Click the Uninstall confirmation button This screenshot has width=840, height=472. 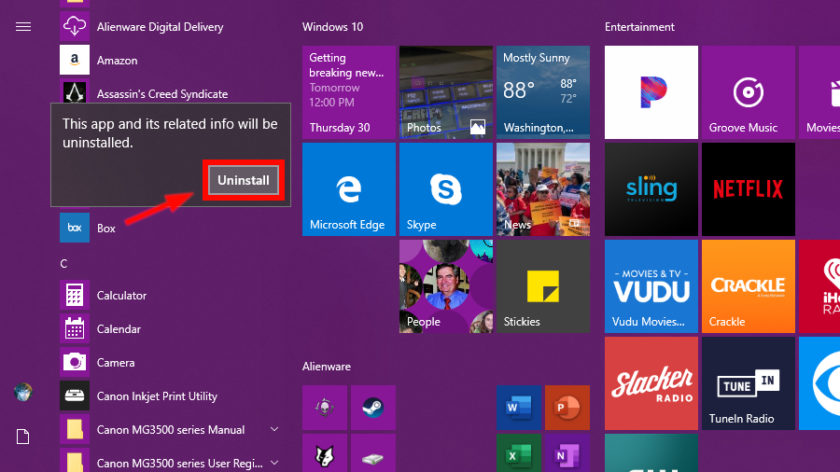pos(243,180)
